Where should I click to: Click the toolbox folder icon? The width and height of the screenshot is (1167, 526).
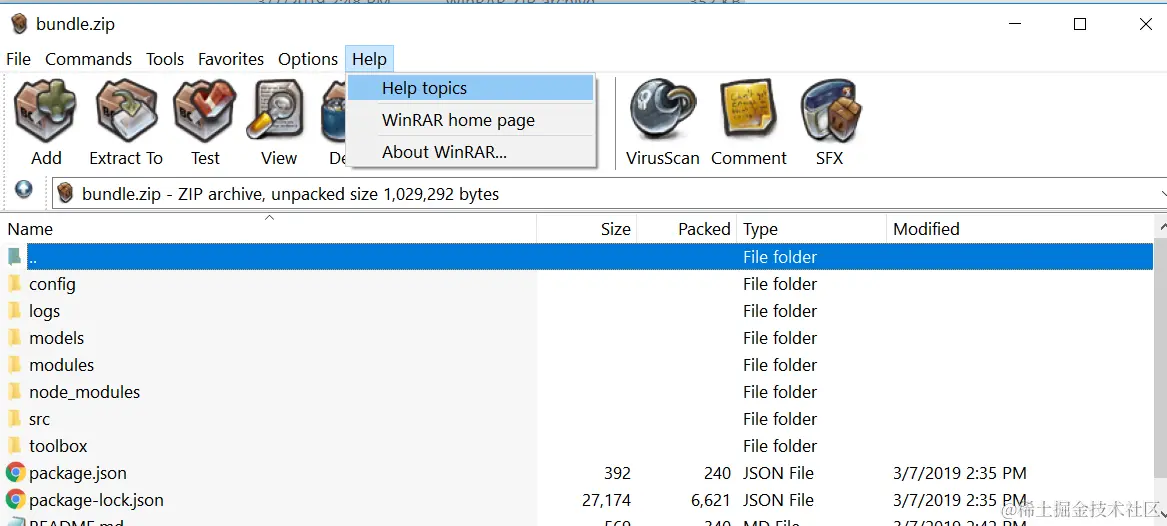(x=14, y=446)
